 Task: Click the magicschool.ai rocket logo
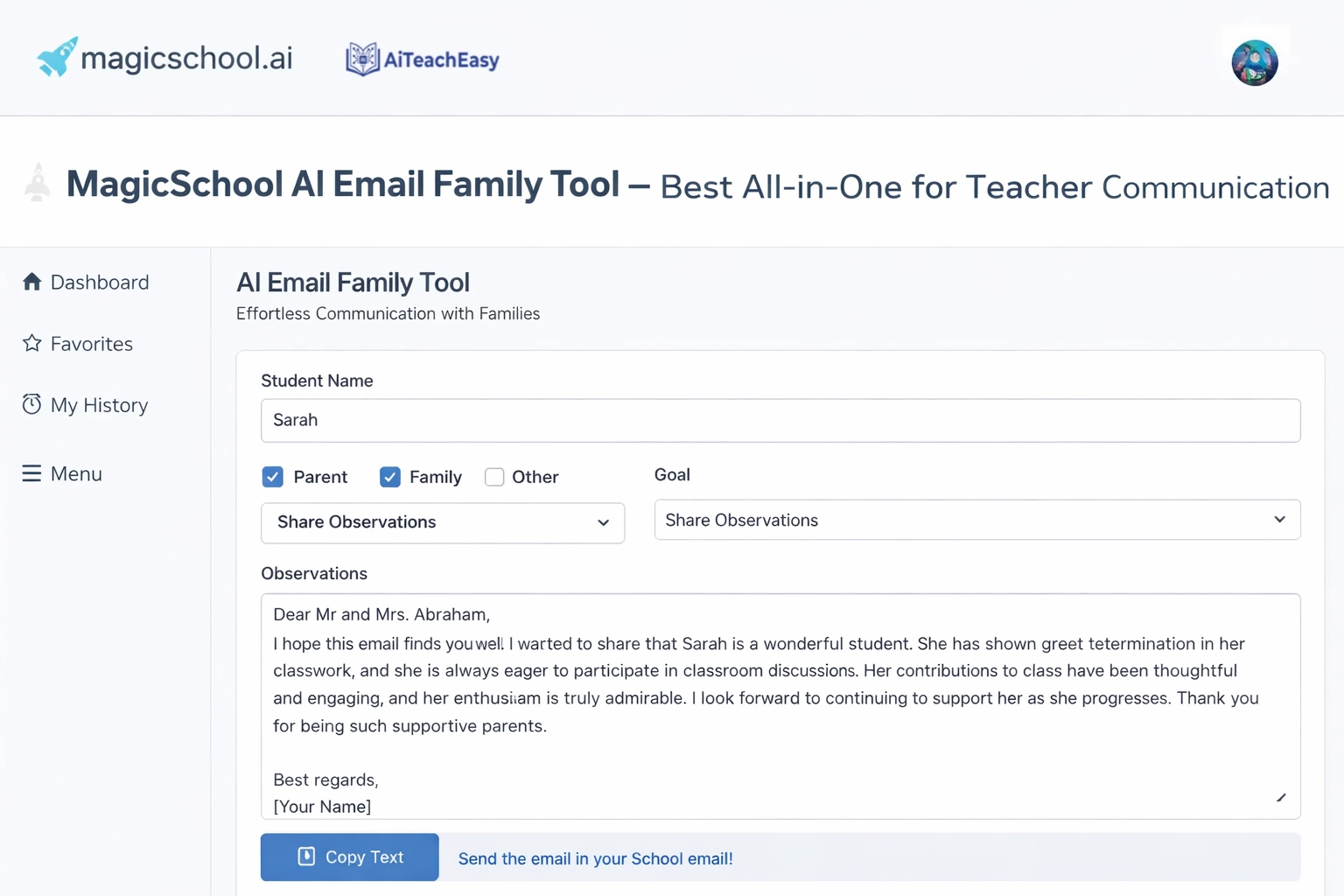pos(56,56)
